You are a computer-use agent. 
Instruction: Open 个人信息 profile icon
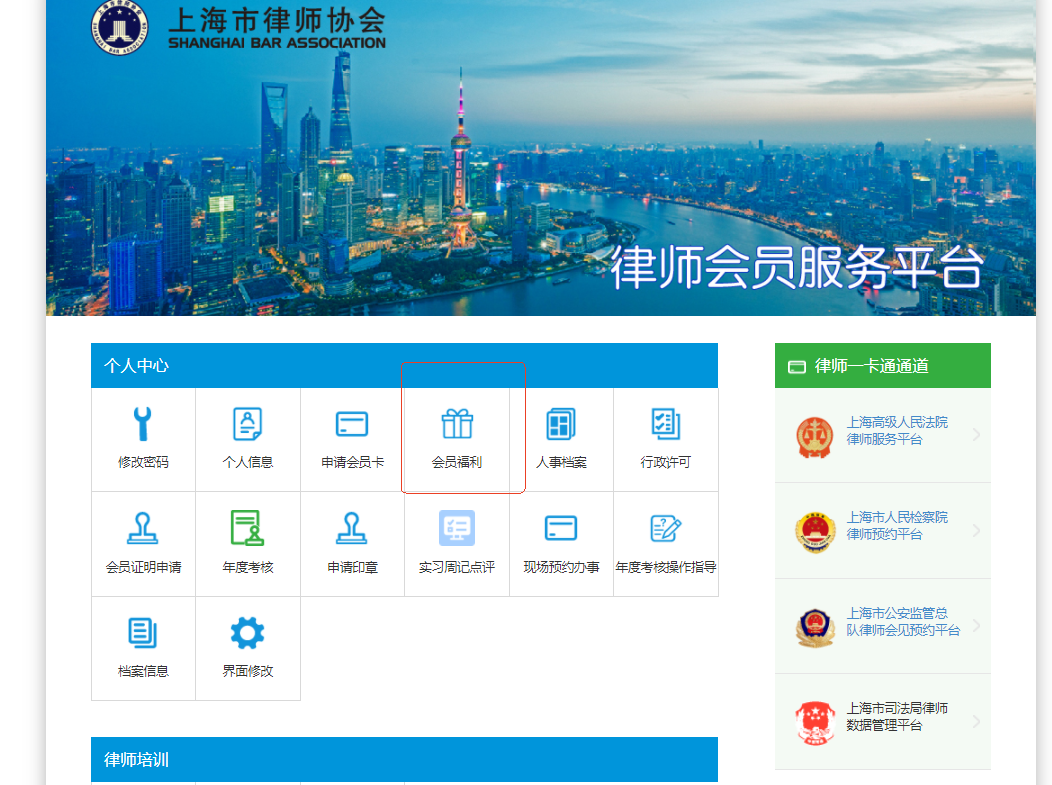click(x=247, y=424)
